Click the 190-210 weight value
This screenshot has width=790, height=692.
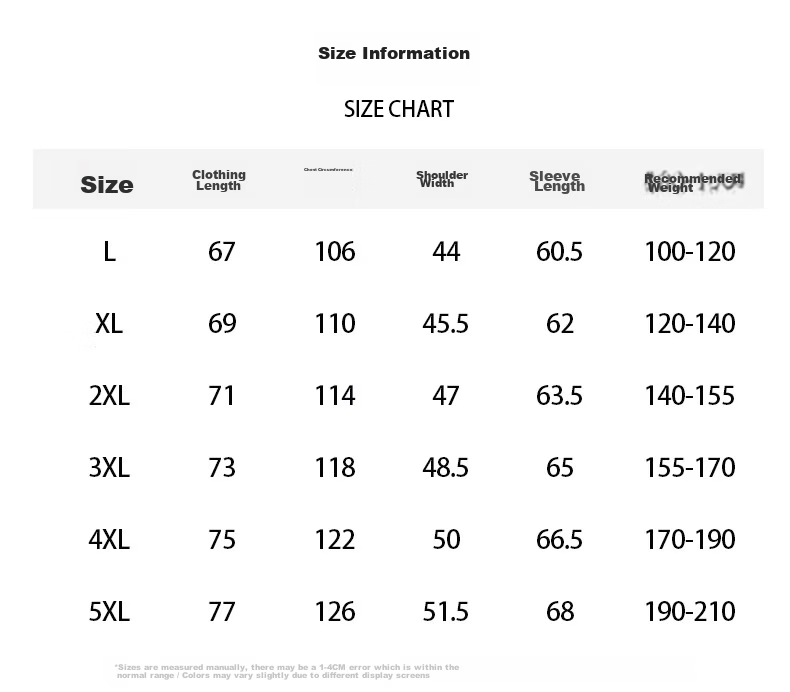tap(690, 612)
